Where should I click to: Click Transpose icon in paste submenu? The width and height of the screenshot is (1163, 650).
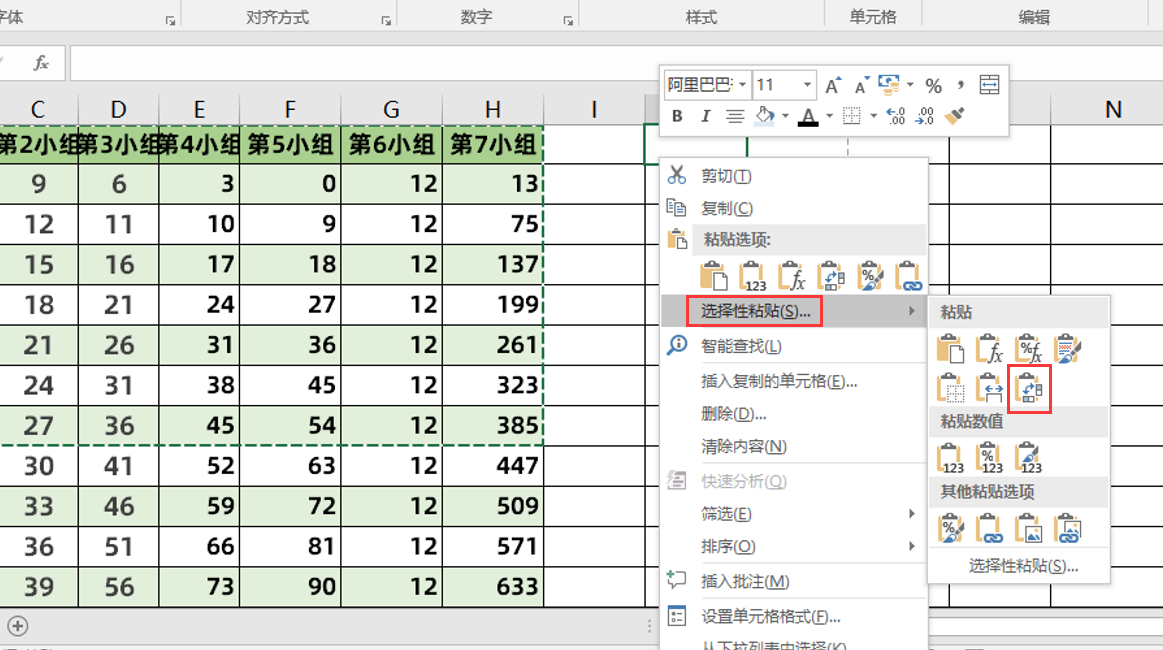[x=1029, y=388]
